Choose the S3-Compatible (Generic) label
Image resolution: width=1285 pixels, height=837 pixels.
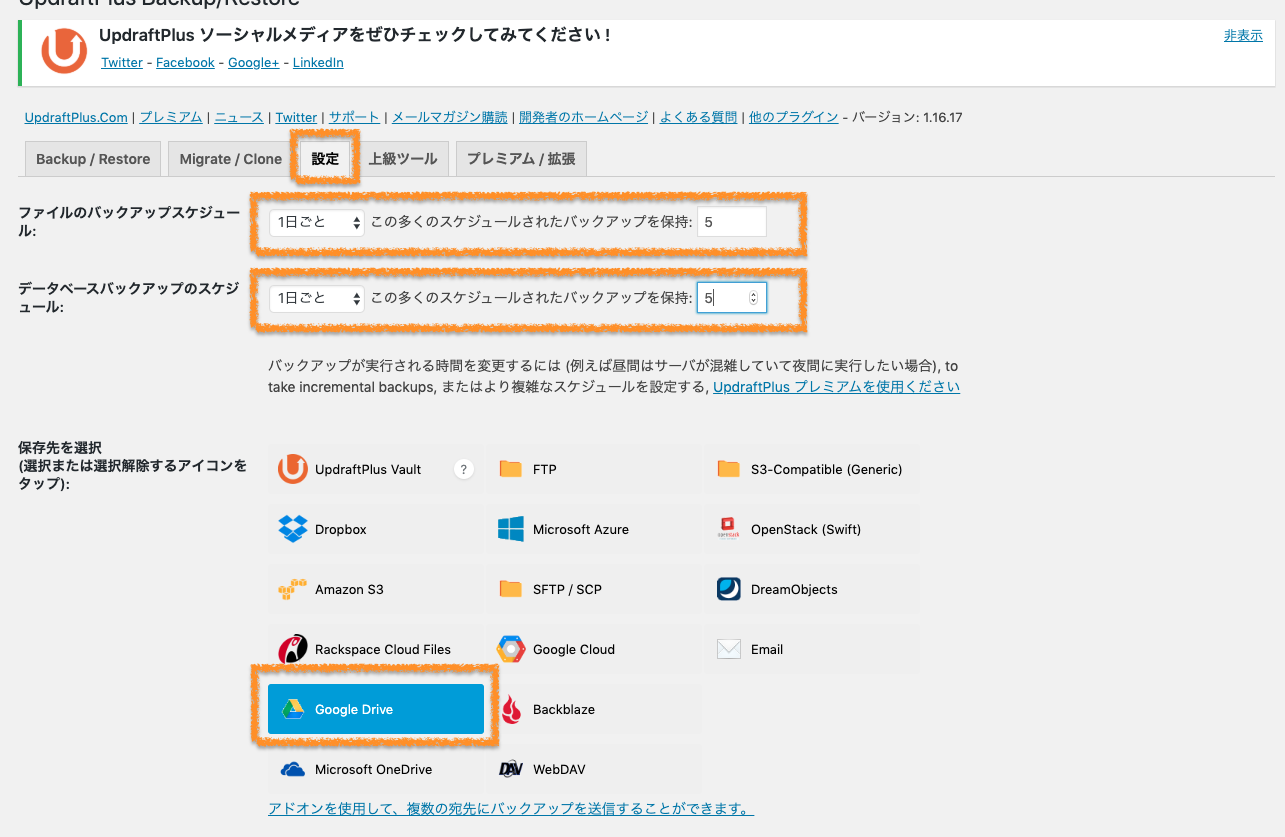[x=827, y=469]
